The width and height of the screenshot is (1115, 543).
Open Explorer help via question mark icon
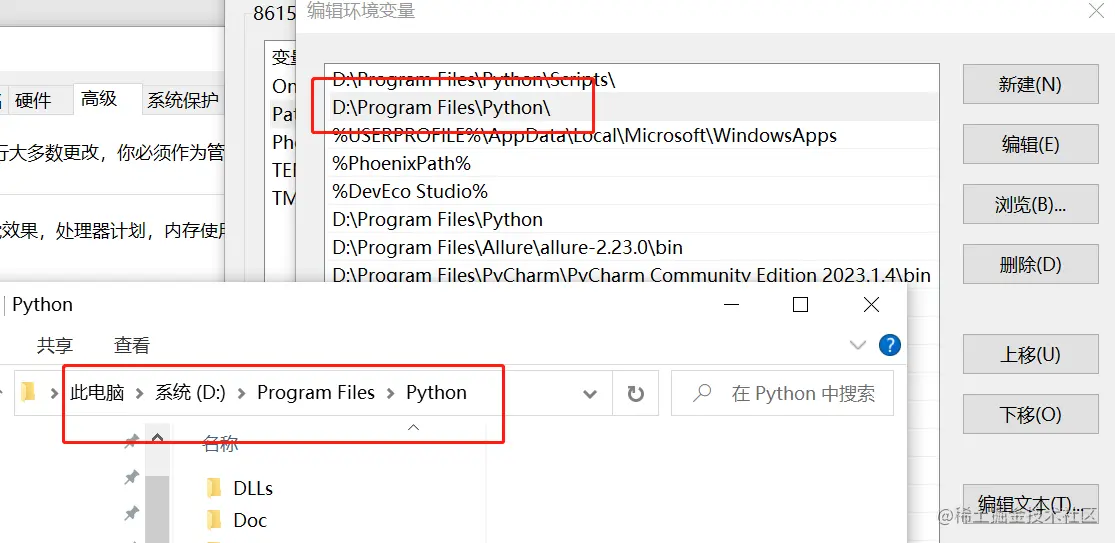point(890,345)
